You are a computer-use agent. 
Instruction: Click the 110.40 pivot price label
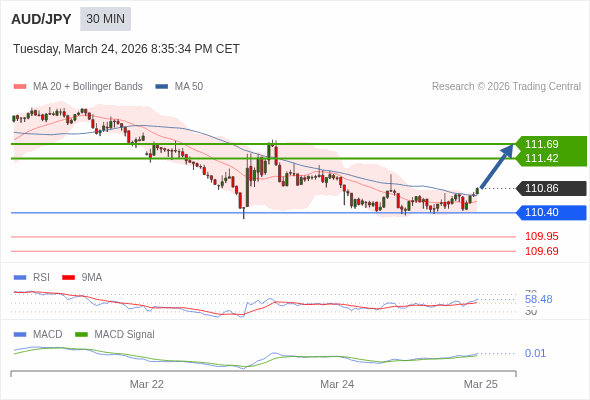point(551,213)
